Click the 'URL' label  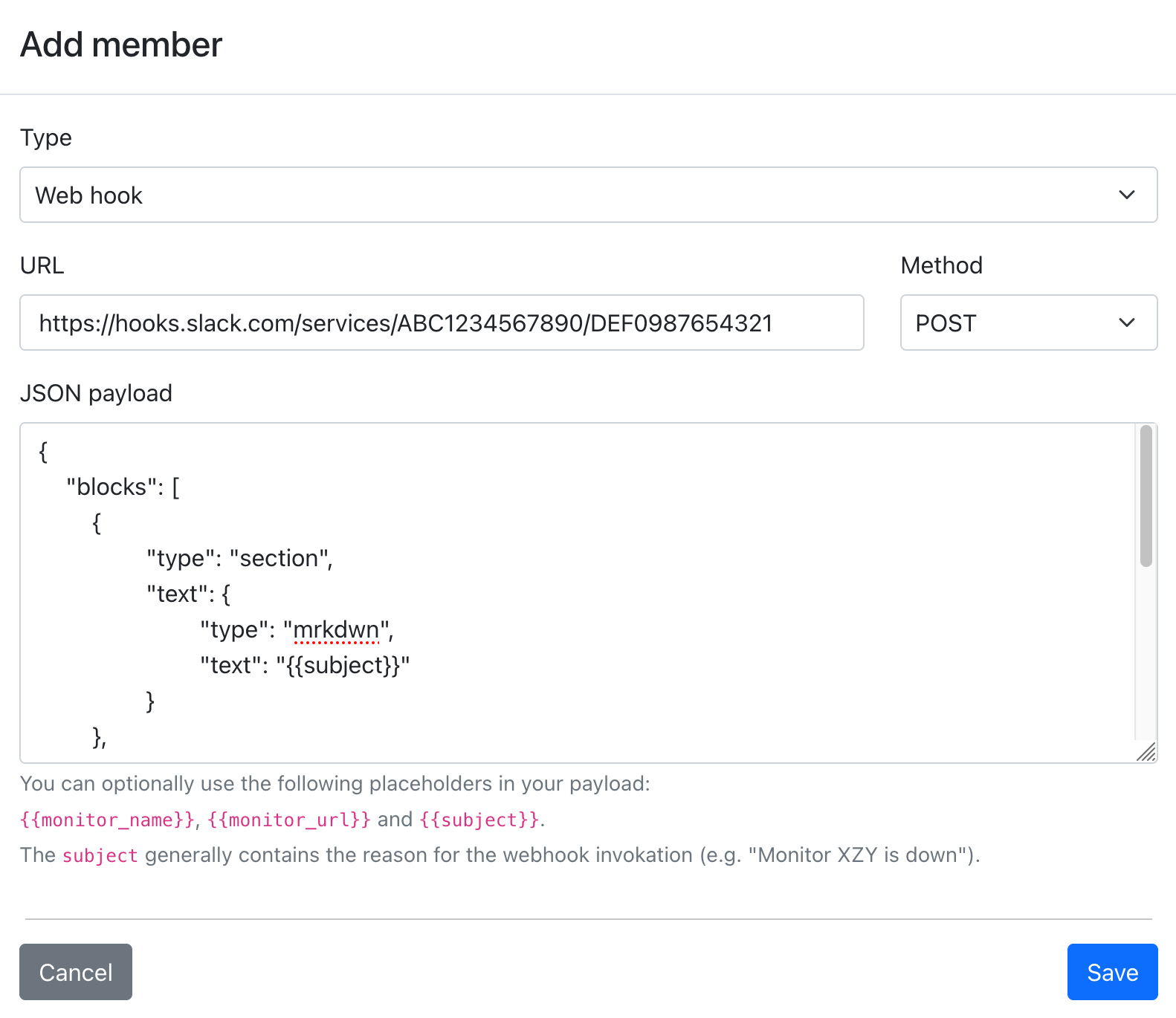tap(42, 265)
